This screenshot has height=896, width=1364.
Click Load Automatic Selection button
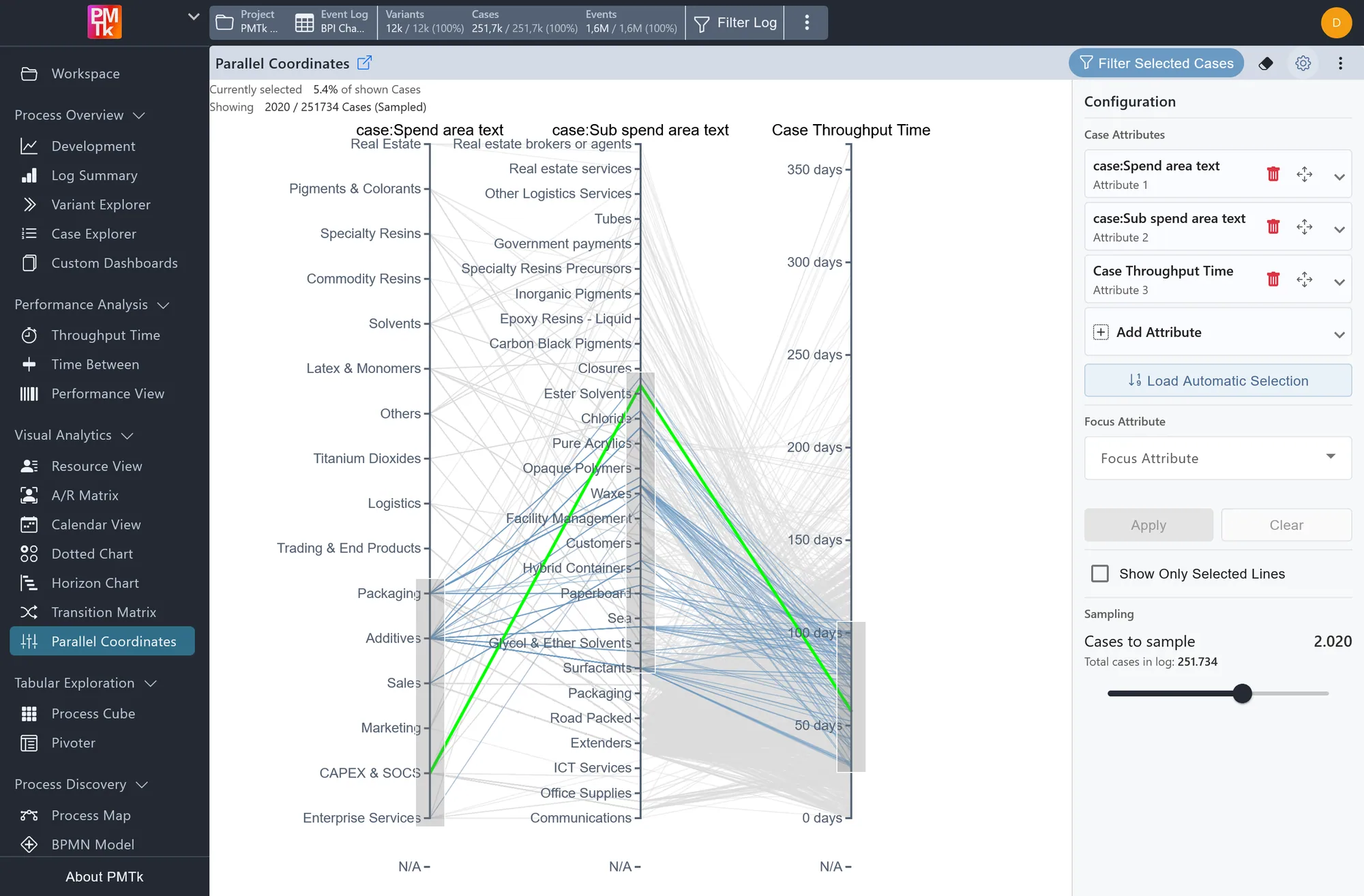coord(1218,380)
